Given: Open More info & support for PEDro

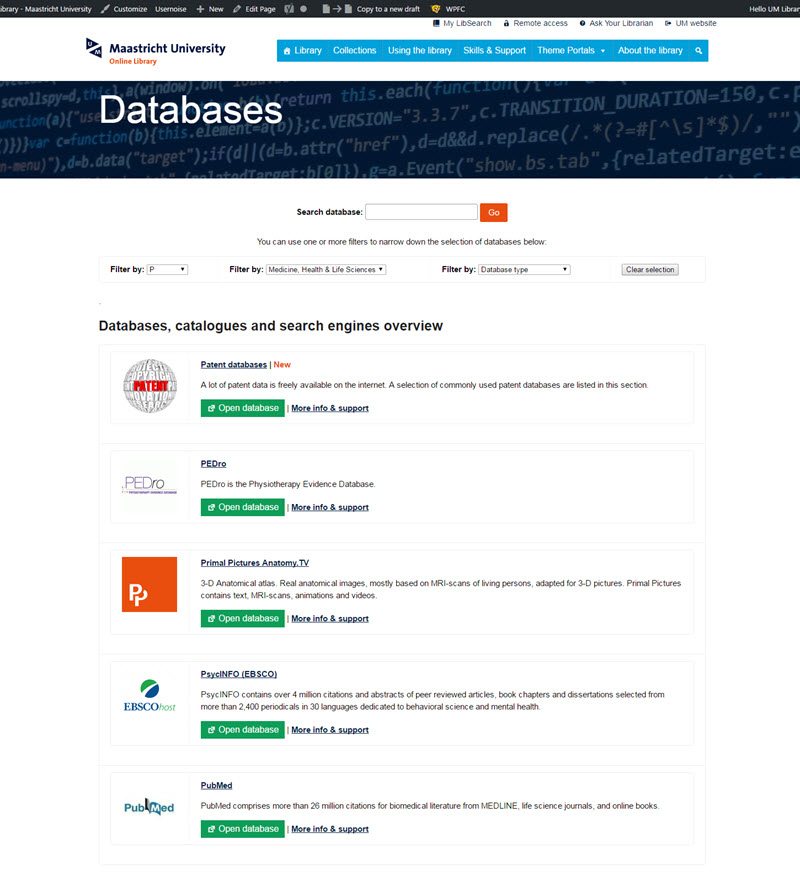Looking at the screenshot, I should [330, 507].
